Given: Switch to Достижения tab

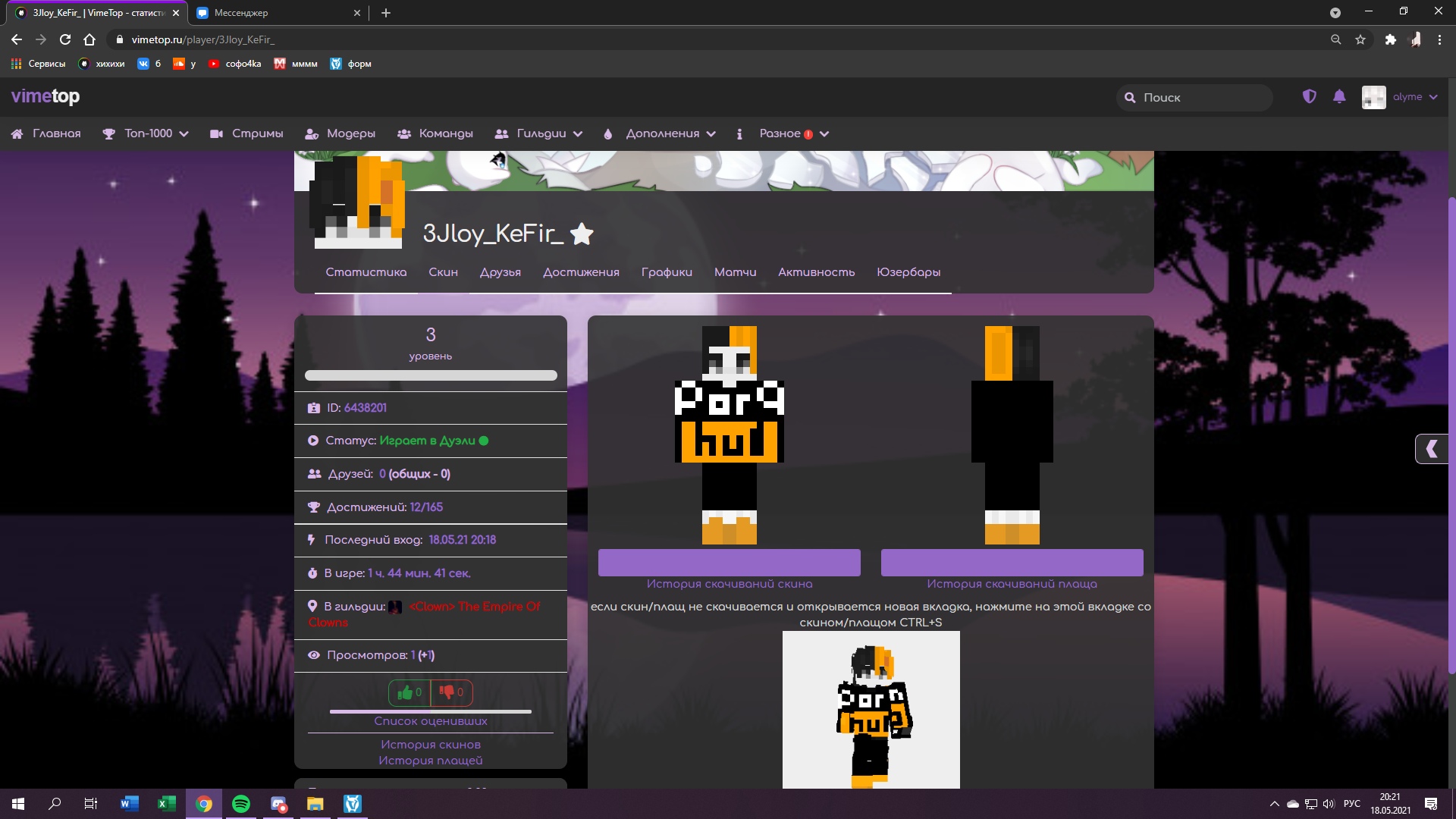Looking at the screenshot, I should point(581,272).
